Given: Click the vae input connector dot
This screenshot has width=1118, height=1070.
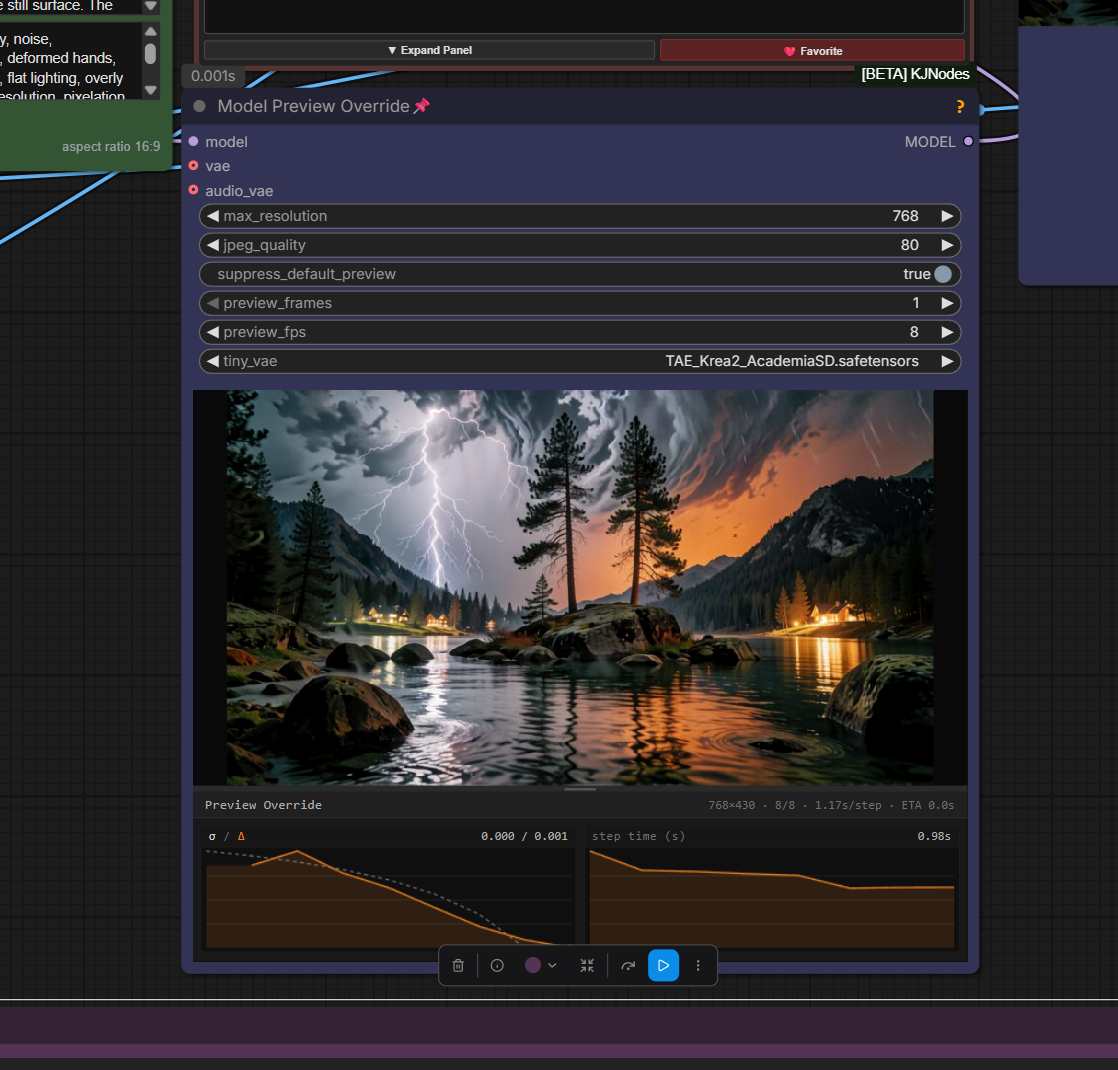Looking at the screenshot, I should pos(193,165).
